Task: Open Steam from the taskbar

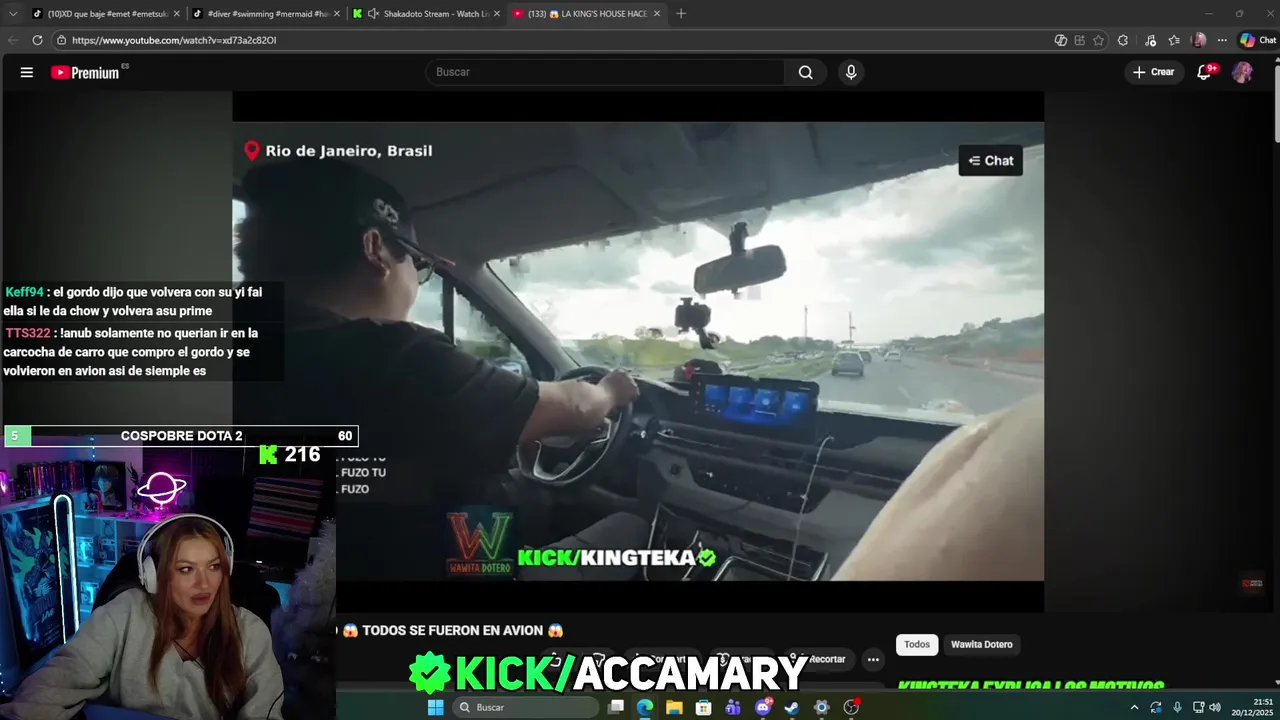Action: click(x=792, y=707)
